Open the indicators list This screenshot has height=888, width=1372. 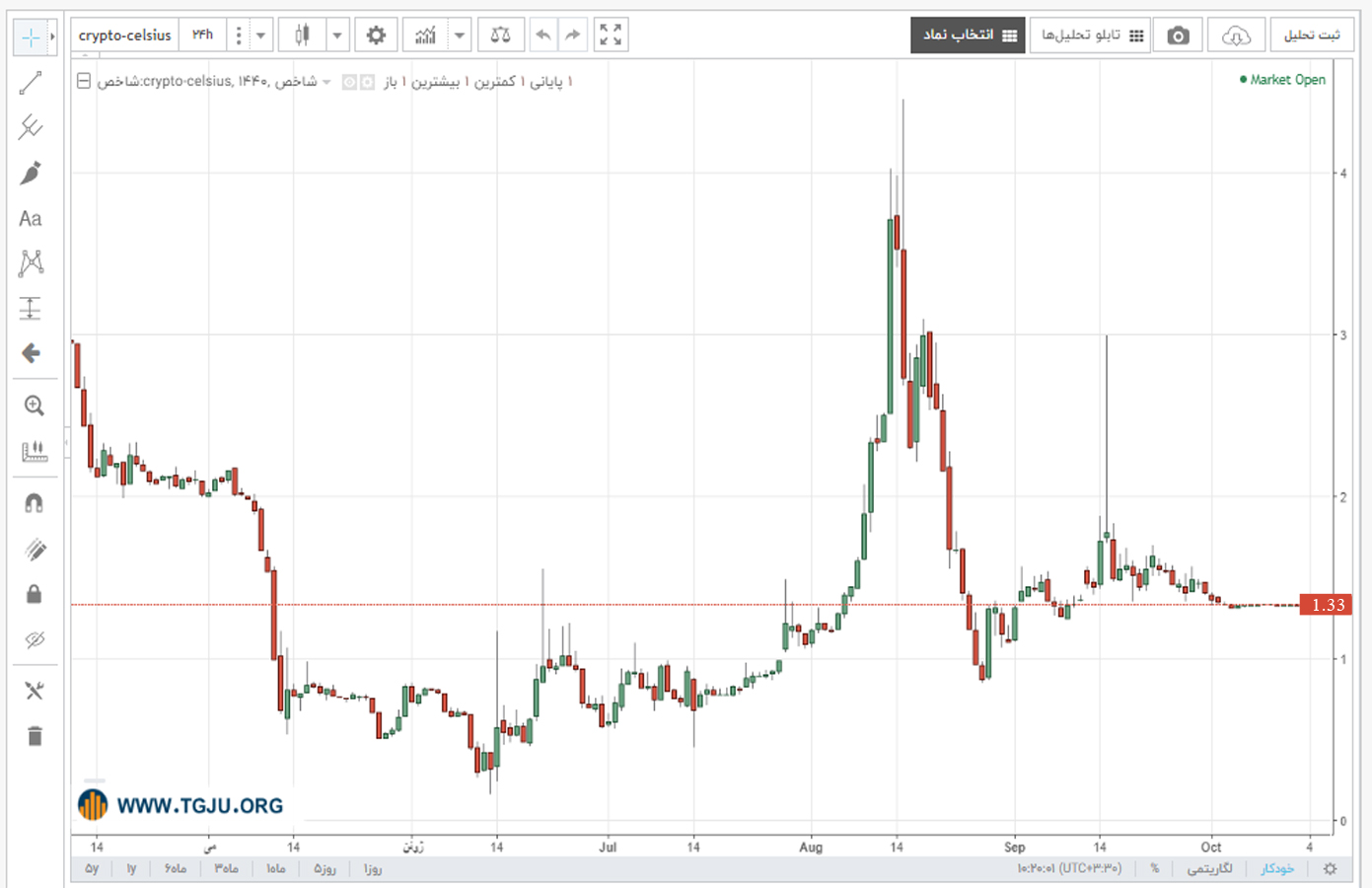[425, 36]
